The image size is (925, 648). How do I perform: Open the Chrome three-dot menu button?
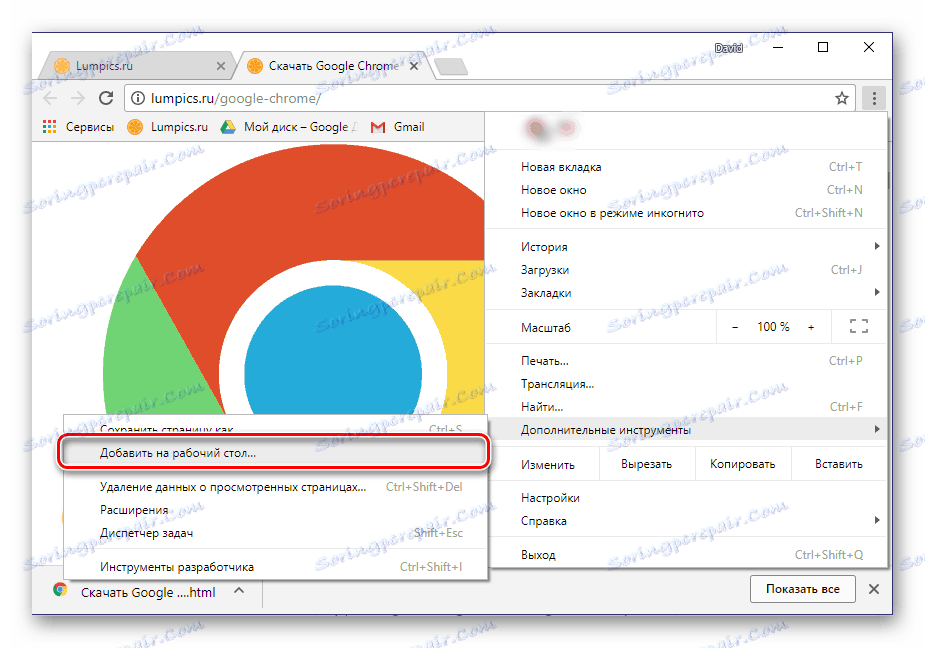[874, 98]
